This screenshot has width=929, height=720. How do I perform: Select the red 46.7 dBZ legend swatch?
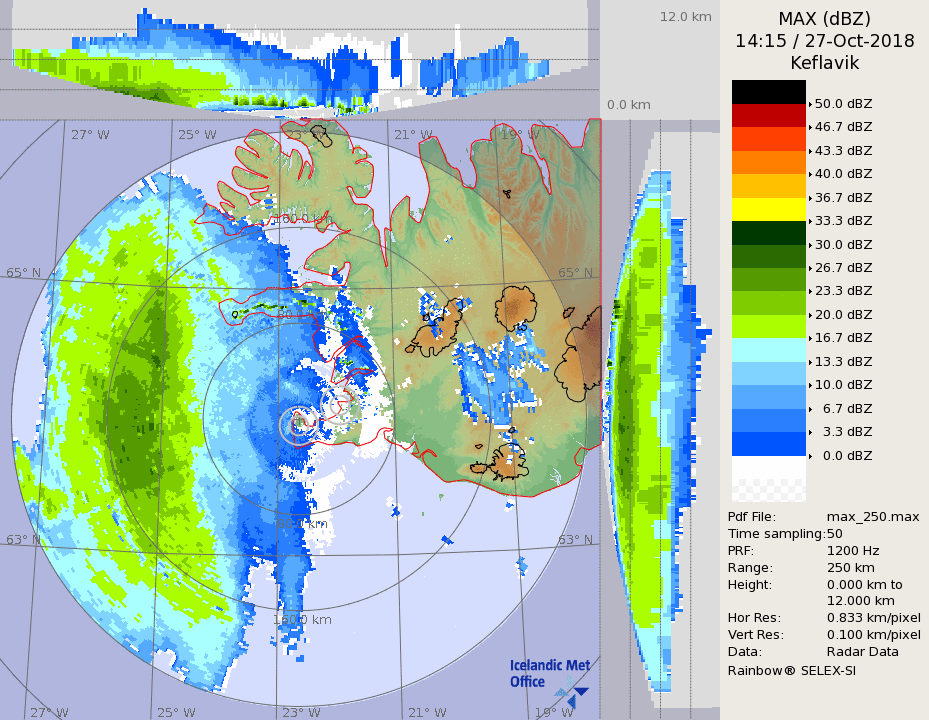pos(768,116)
